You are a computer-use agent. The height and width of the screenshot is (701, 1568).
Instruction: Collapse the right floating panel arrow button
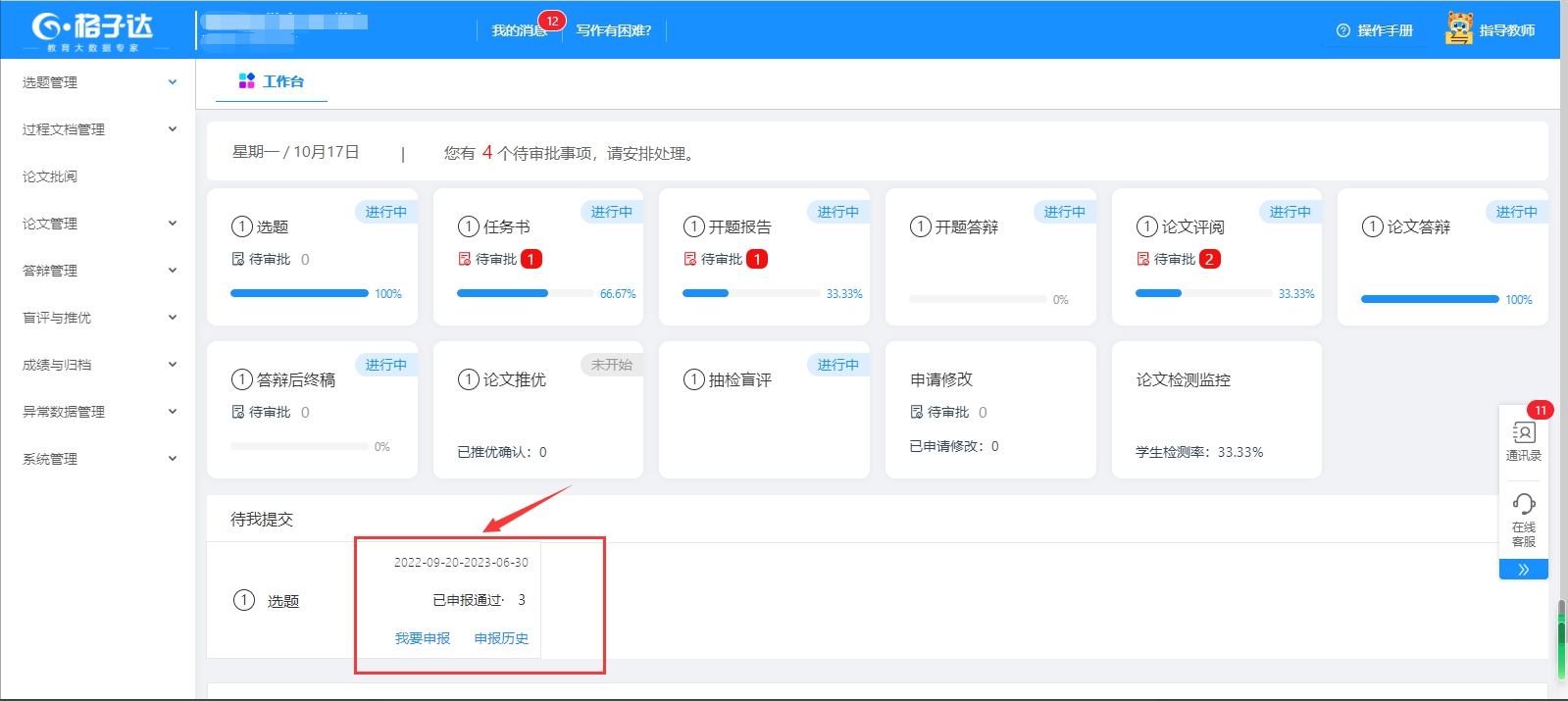pos(1523,570)
